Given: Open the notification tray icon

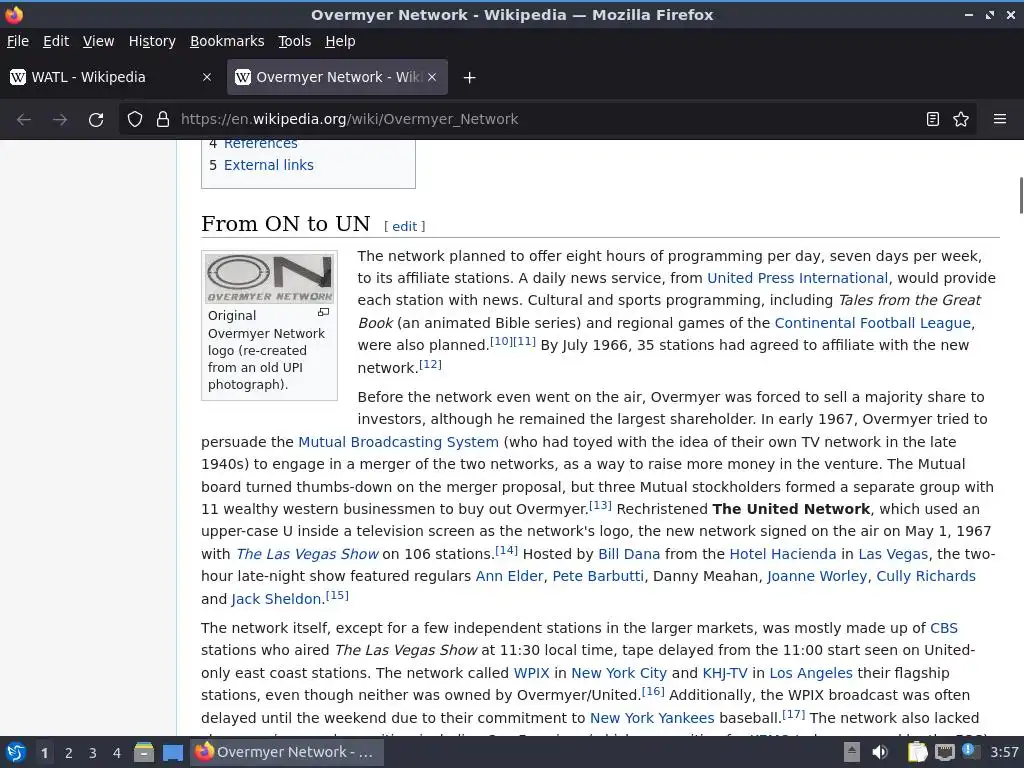Looking at the screenshot, I should point(969,751).
